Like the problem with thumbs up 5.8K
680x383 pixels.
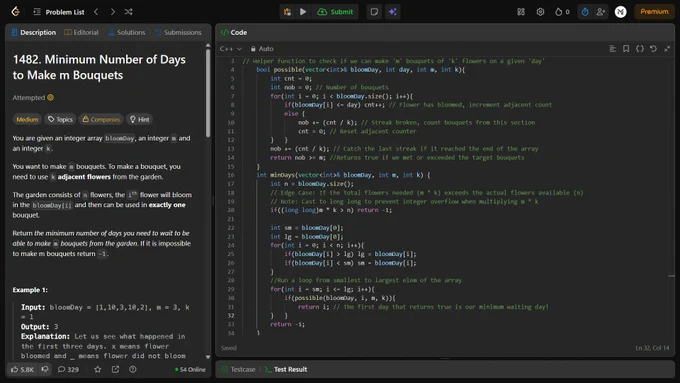click(x=22, y=370)
